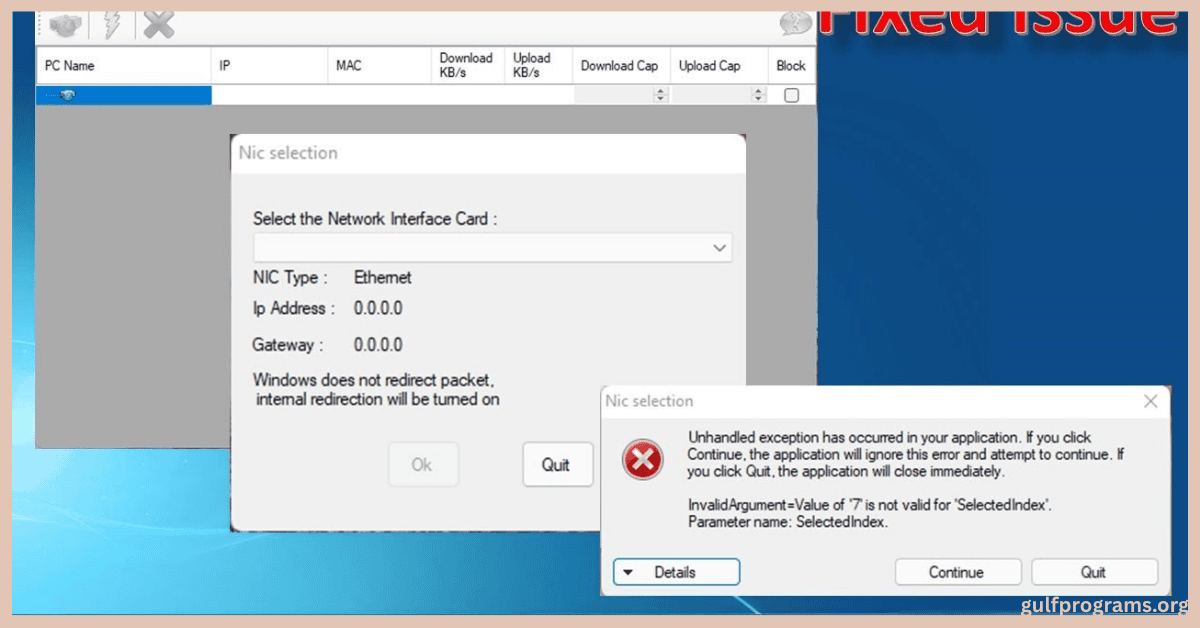Viewport: 1200px width, 628px height.
Task: Sort by the PC Name column header
Action: click(120, 65)
